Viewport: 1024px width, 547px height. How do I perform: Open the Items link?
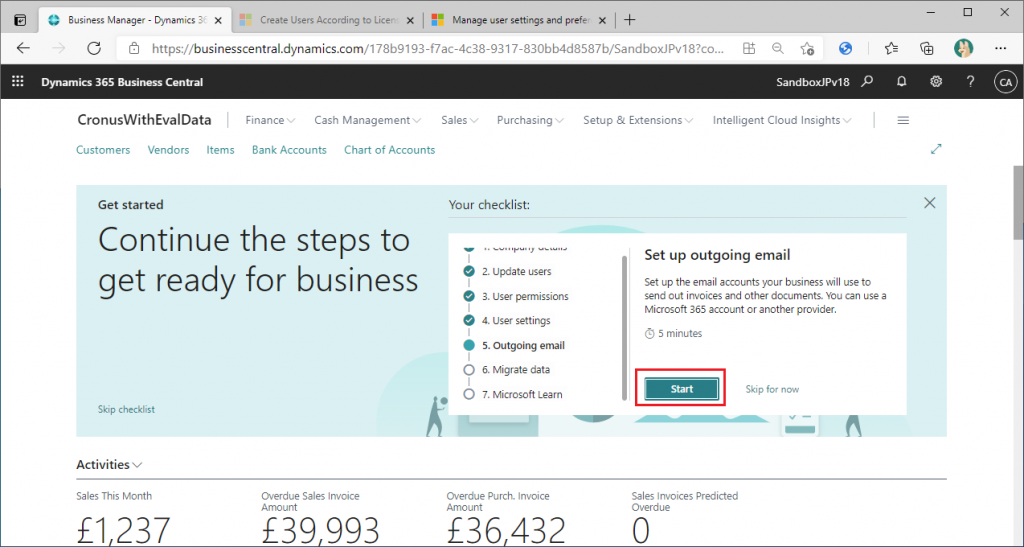tap(221, 149)
